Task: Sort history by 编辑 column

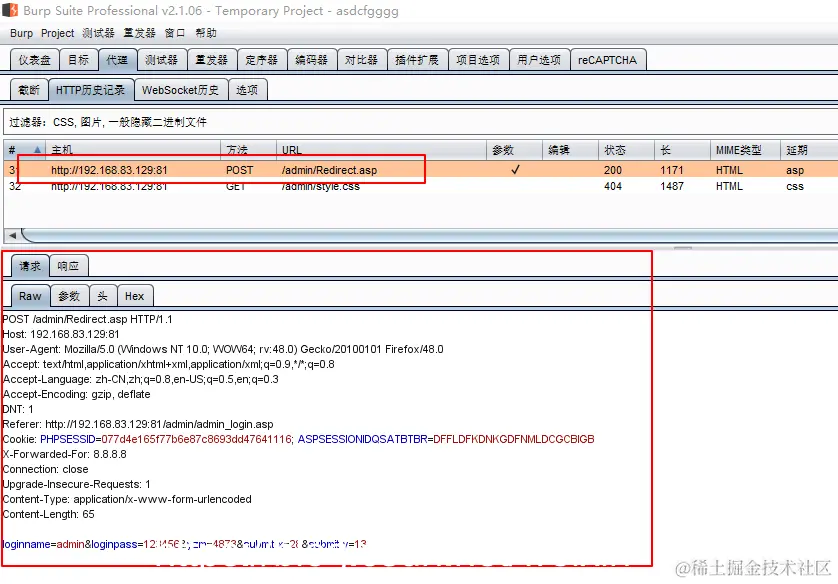Action: (x=570, y=150)
